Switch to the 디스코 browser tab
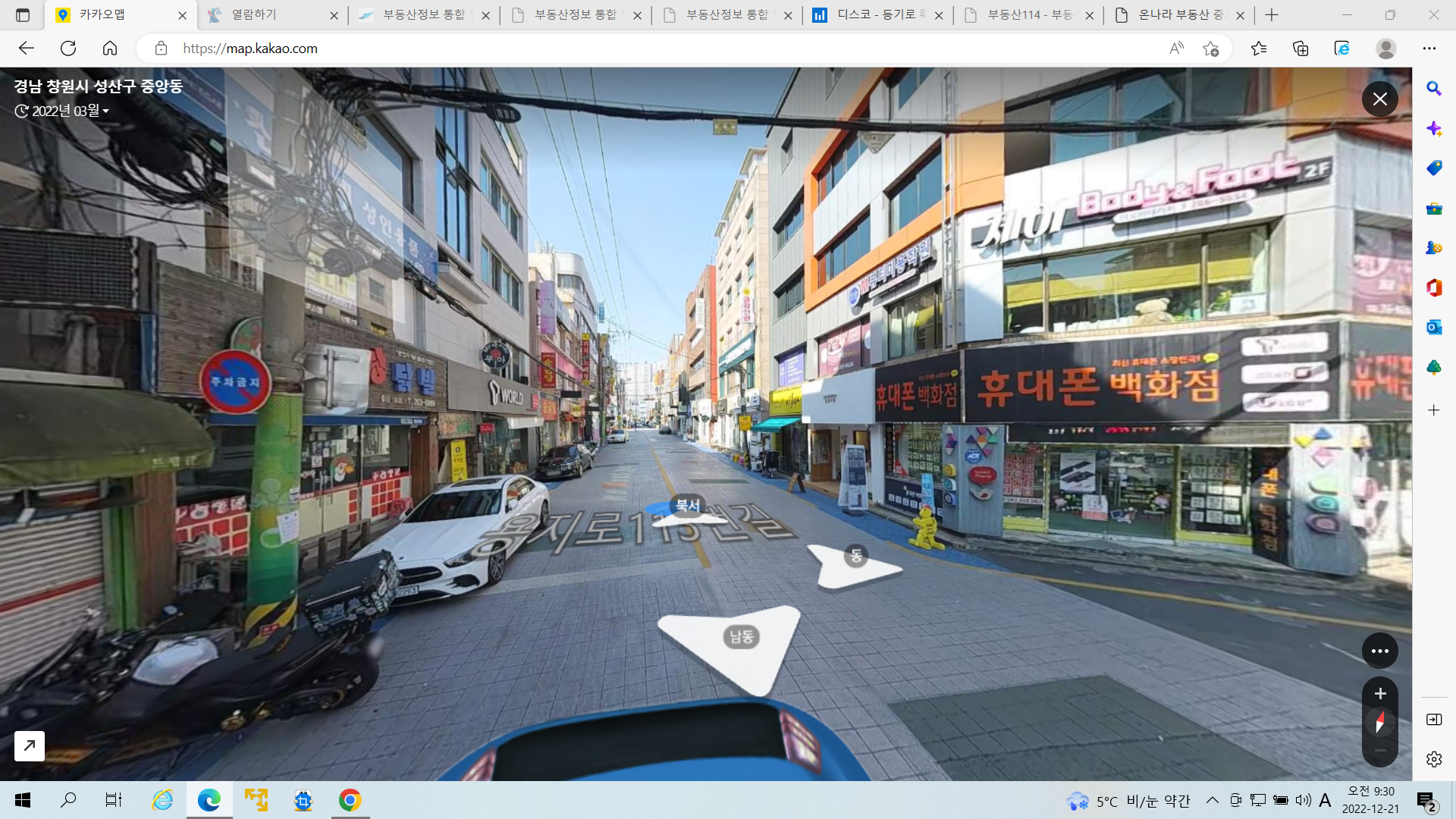1456x819 pixels. (876, 15)
